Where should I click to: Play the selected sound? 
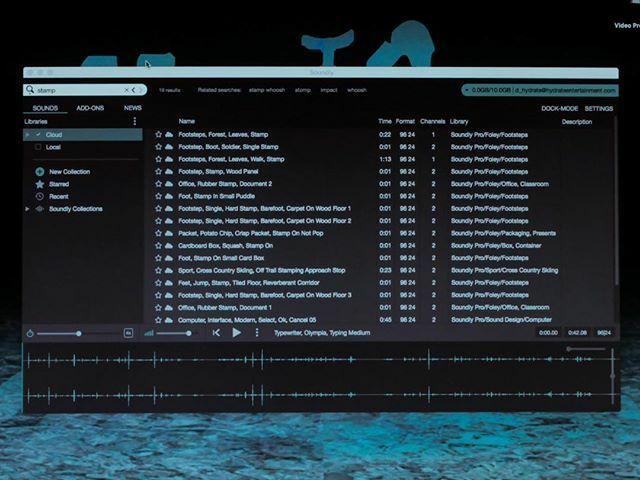(236, 333)
